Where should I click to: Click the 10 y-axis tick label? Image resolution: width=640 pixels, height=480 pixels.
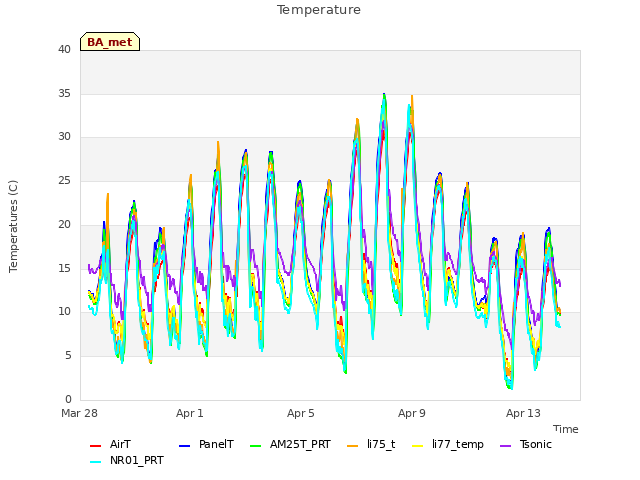click(x=64, y=312)
